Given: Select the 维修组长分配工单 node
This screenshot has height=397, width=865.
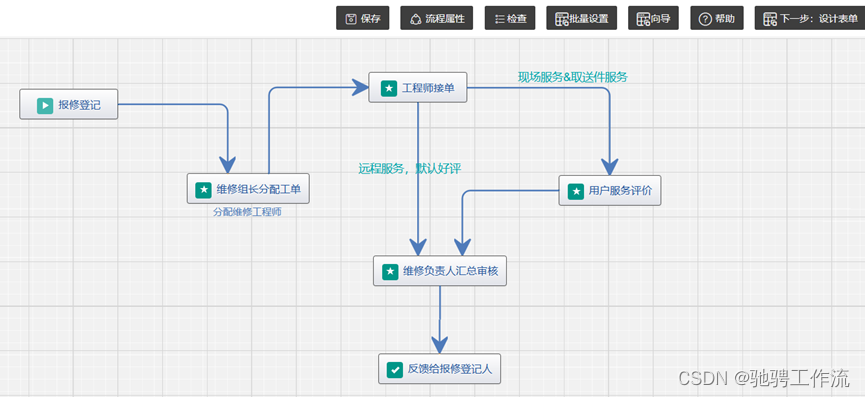Looking at the screenshot, I should pyautogui.click(x=248, y=189).
